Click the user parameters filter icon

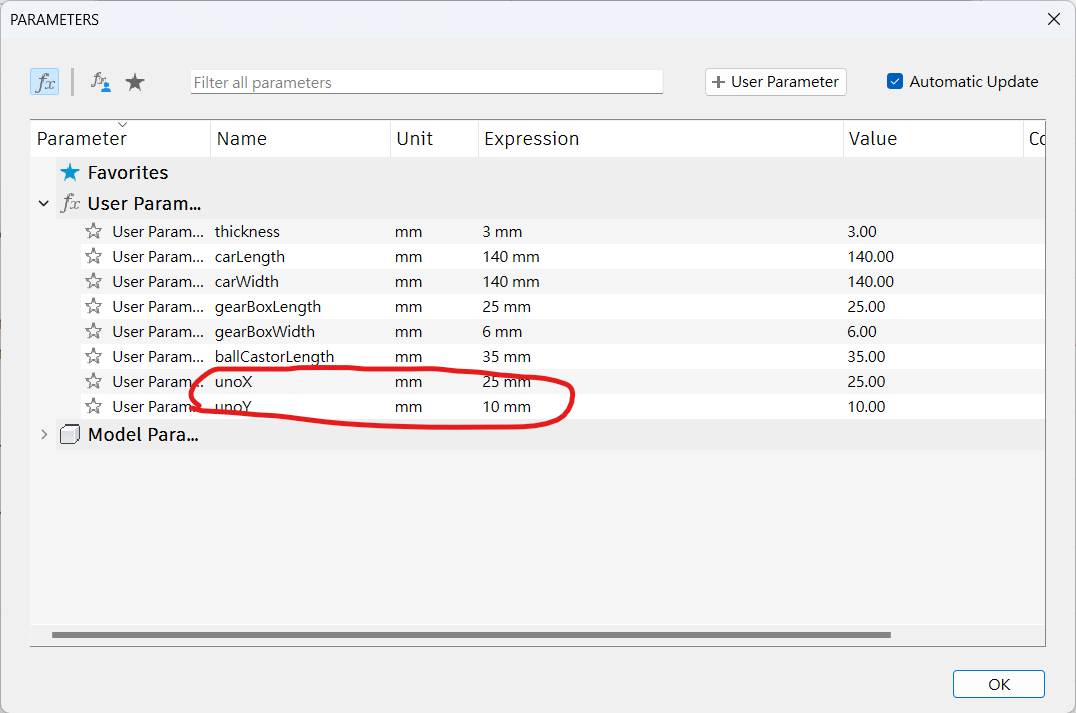tap(100, 82)
